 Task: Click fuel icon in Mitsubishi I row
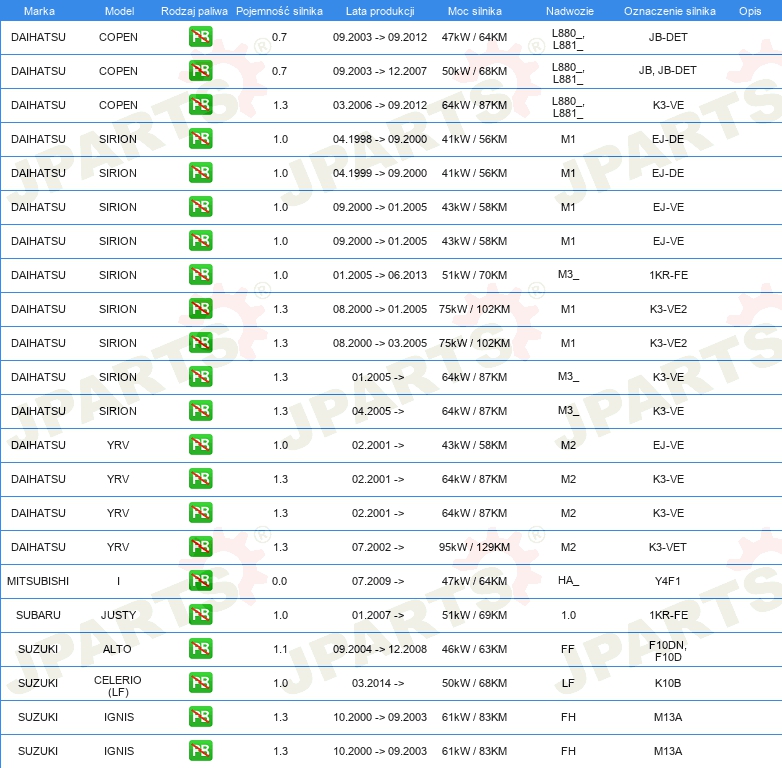click(200, 580)
